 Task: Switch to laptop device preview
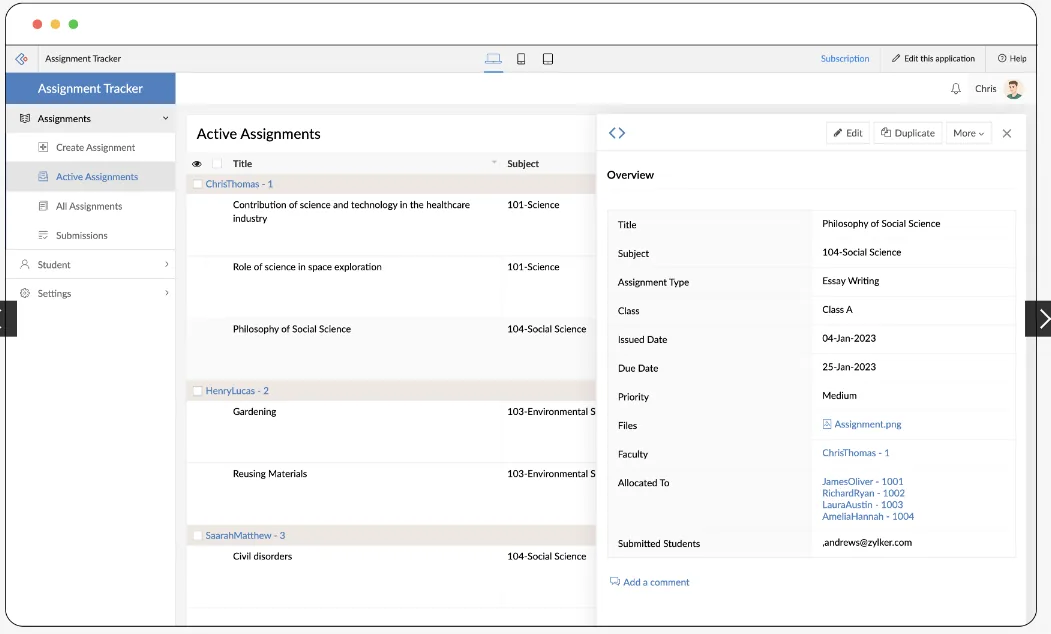(493, 59)
